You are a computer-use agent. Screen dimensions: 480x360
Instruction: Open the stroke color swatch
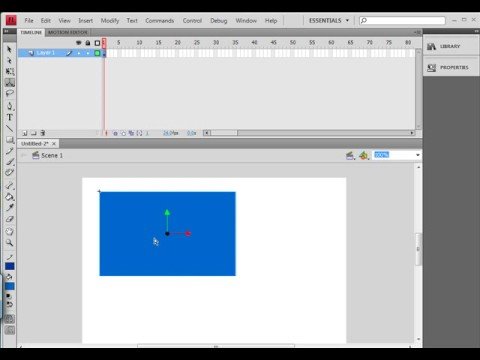[10, 266]
